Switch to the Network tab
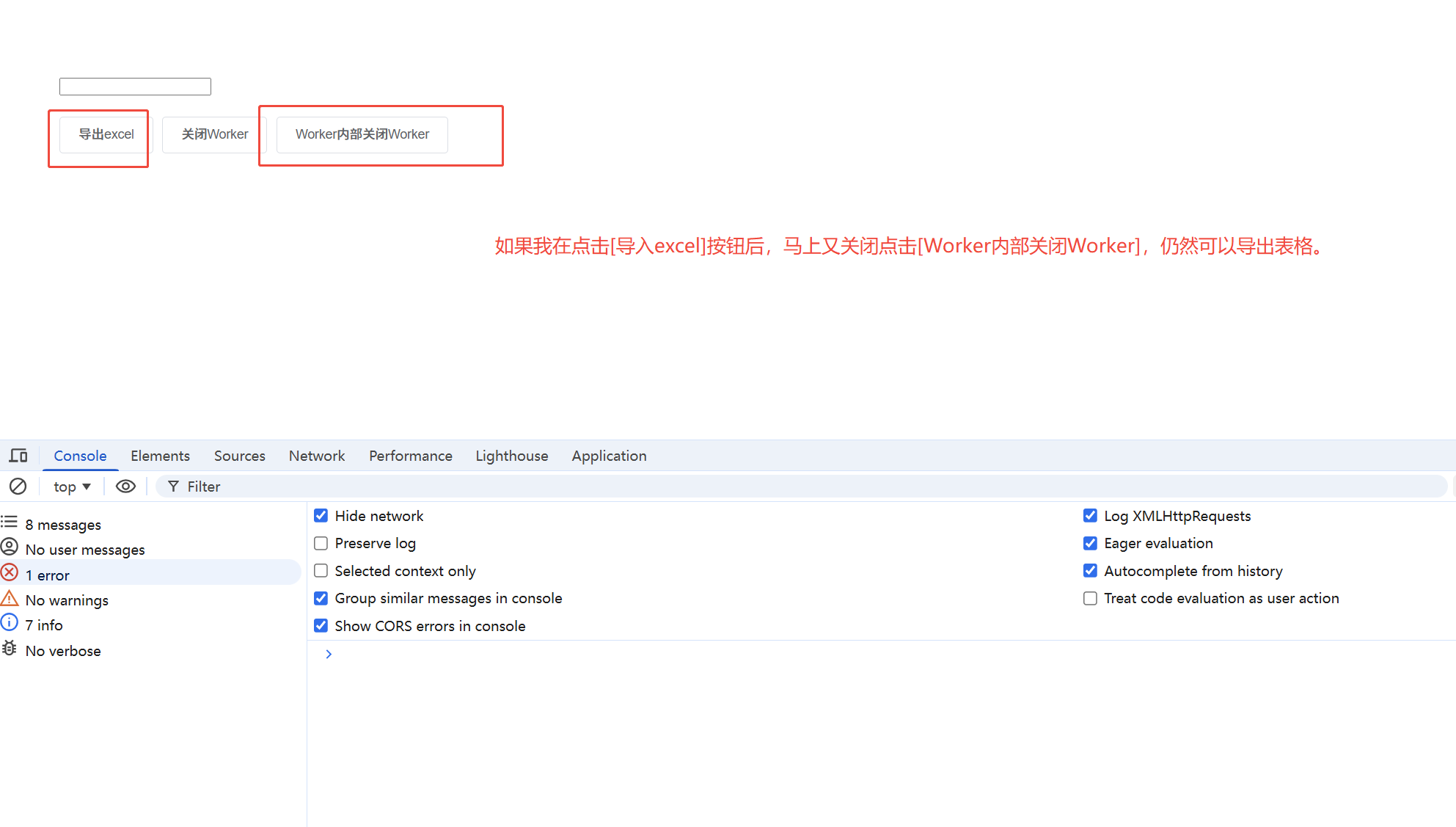 (x=316, y=456)
